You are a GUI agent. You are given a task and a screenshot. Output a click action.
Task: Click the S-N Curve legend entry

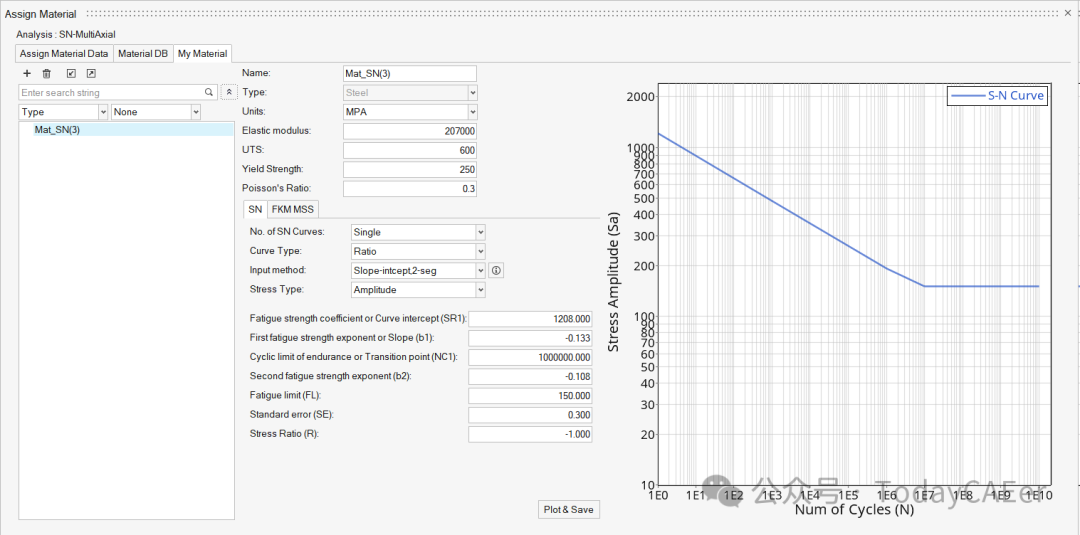pos(997,96)
